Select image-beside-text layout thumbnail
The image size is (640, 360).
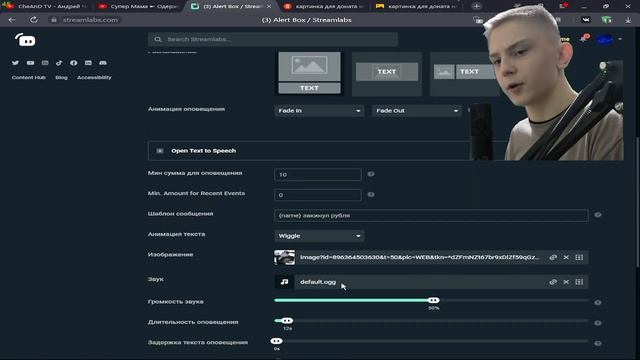coord(464,73)
